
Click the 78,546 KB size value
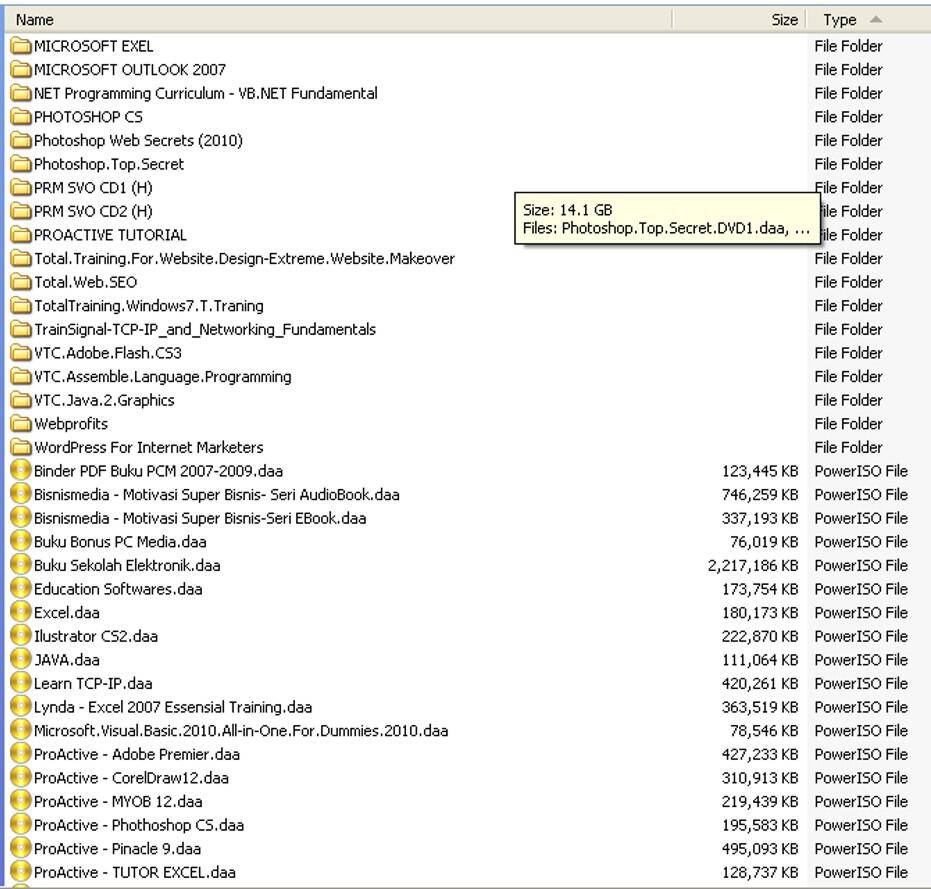point(764,730)
